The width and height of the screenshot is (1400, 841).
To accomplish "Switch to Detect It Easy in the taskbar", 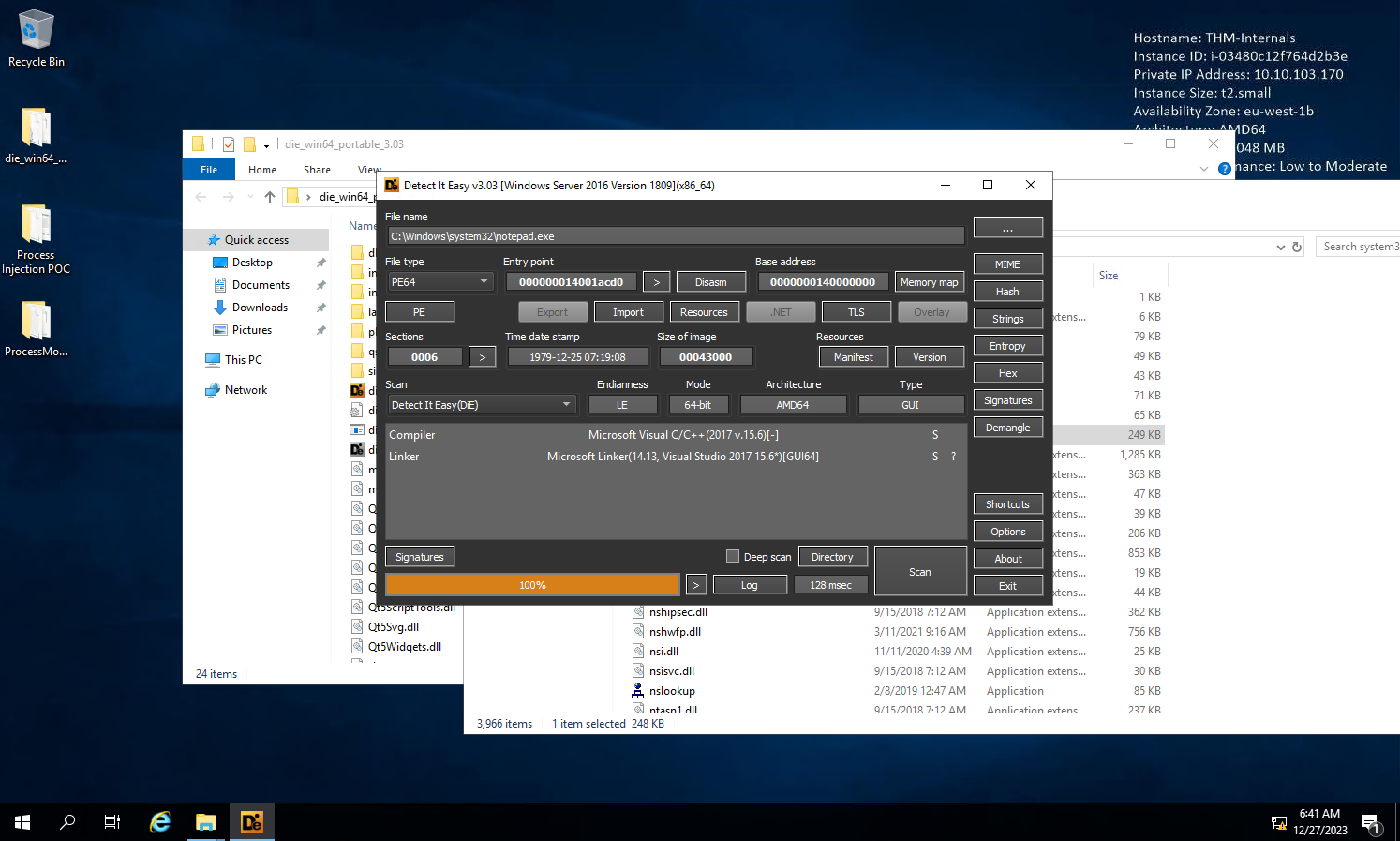I will pyautogui.click(x=251, y=822).
